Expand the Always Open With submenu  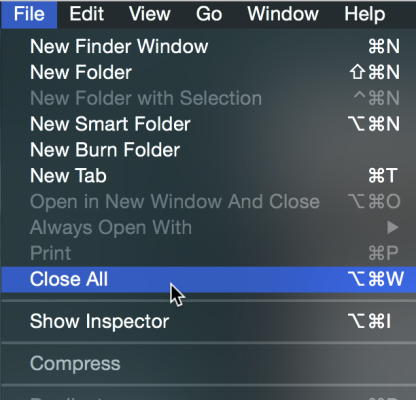(x=208, y=228)
